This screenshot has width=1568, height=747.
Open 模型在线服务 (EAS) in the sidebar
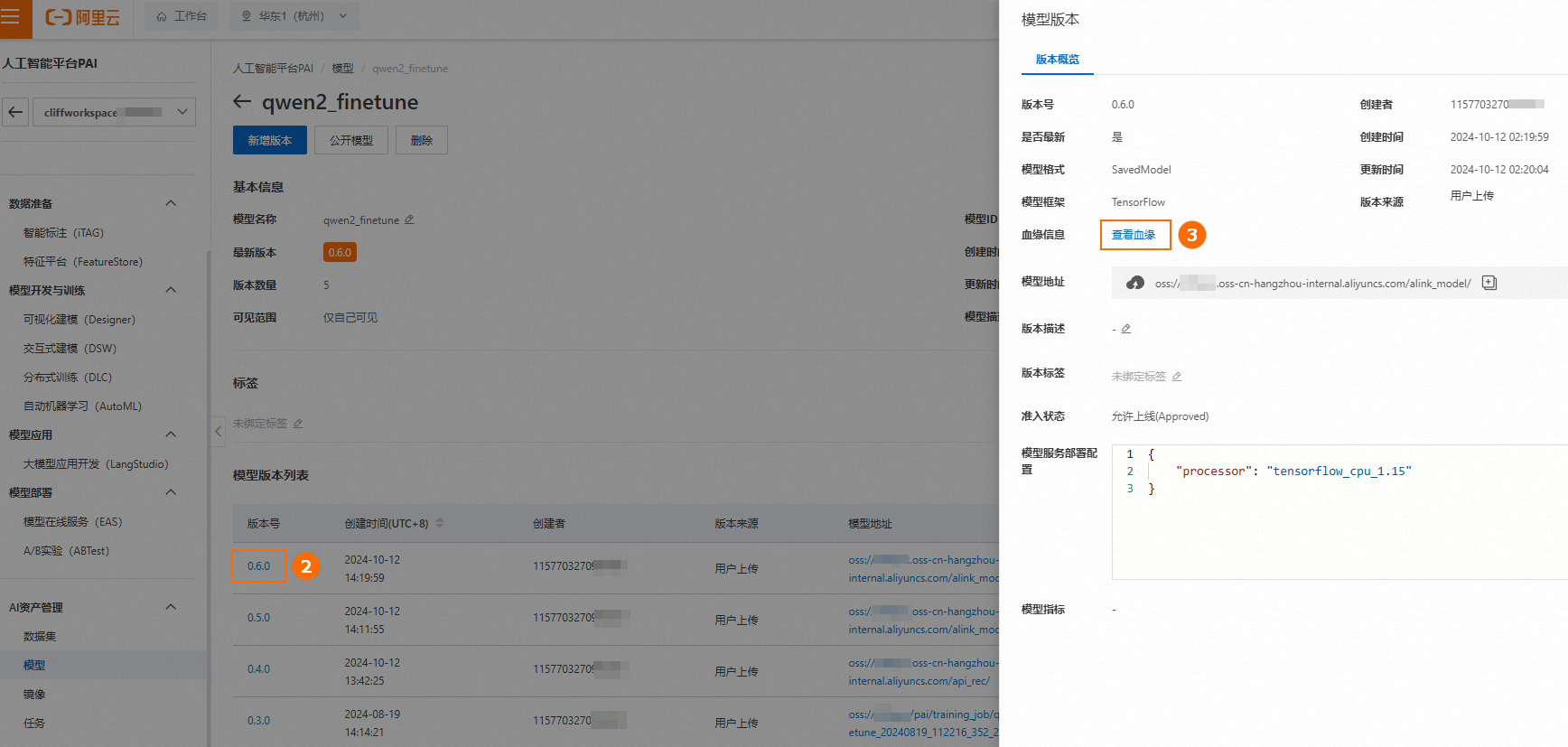pyautogui.click(x=72, y=522)
